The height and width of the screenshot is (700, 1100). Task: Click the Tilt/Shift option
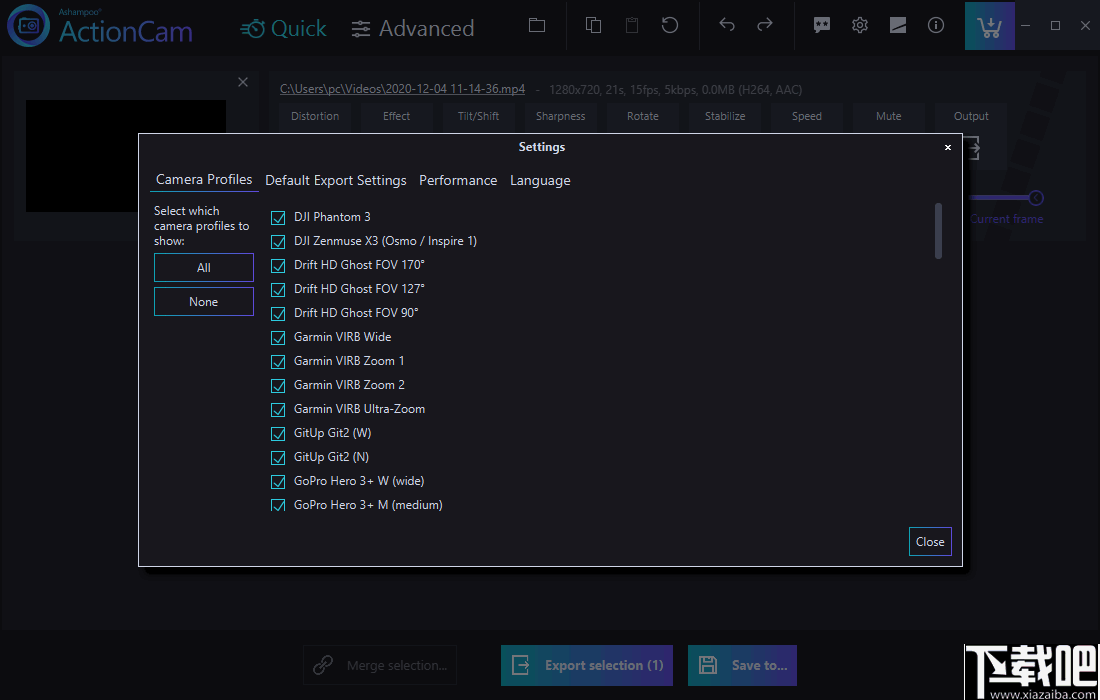point(478,116)
